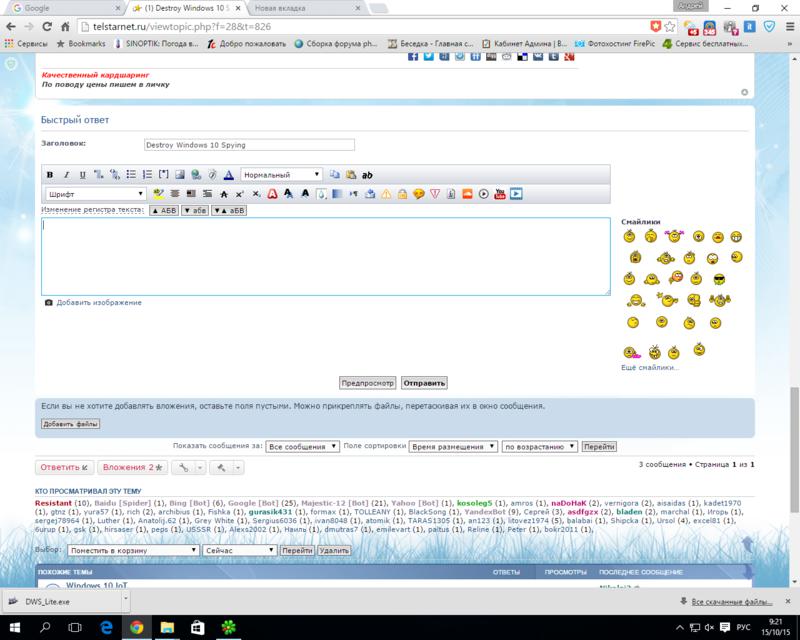The width and height of the screenshot is (800, 640).
Task: Click inside the message text area
Action: pos(326,256)
